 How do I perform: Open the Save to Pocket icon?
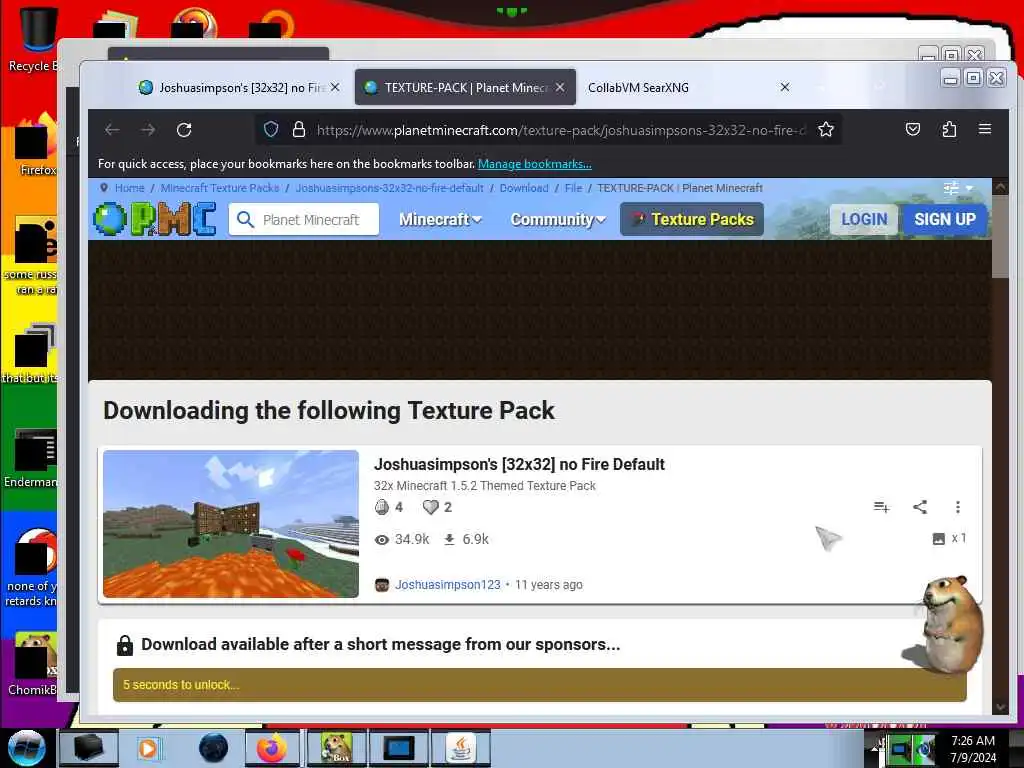coord(913,129)
